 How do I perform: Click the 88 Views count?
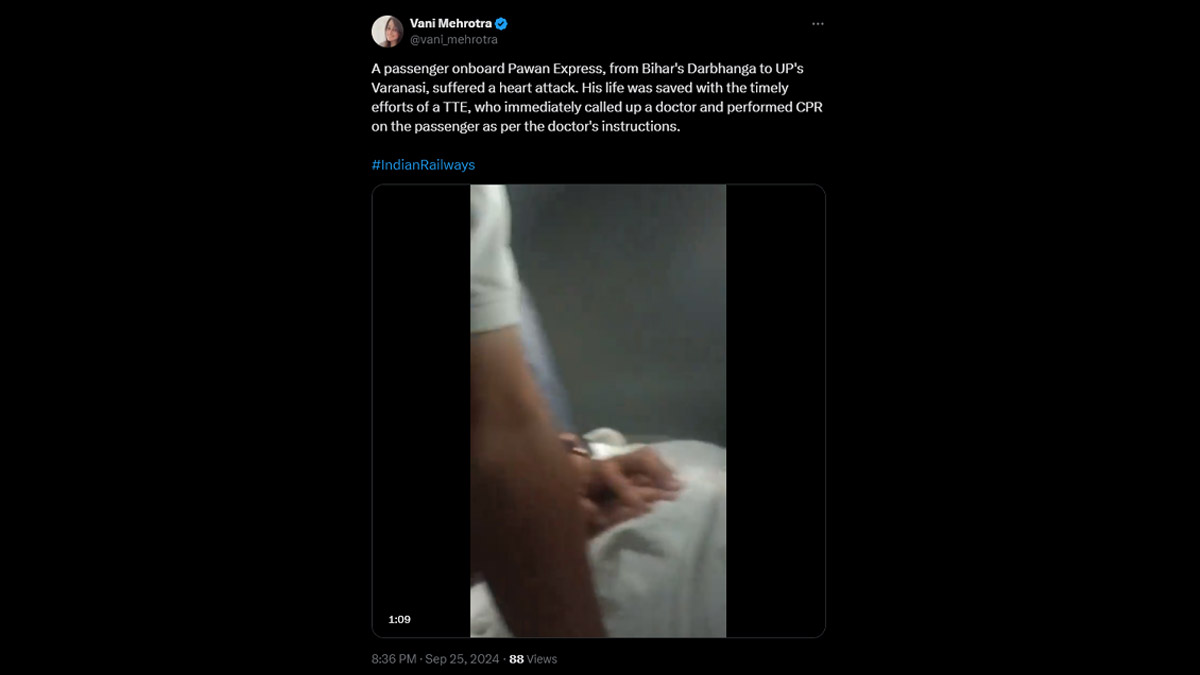point(533,659)
